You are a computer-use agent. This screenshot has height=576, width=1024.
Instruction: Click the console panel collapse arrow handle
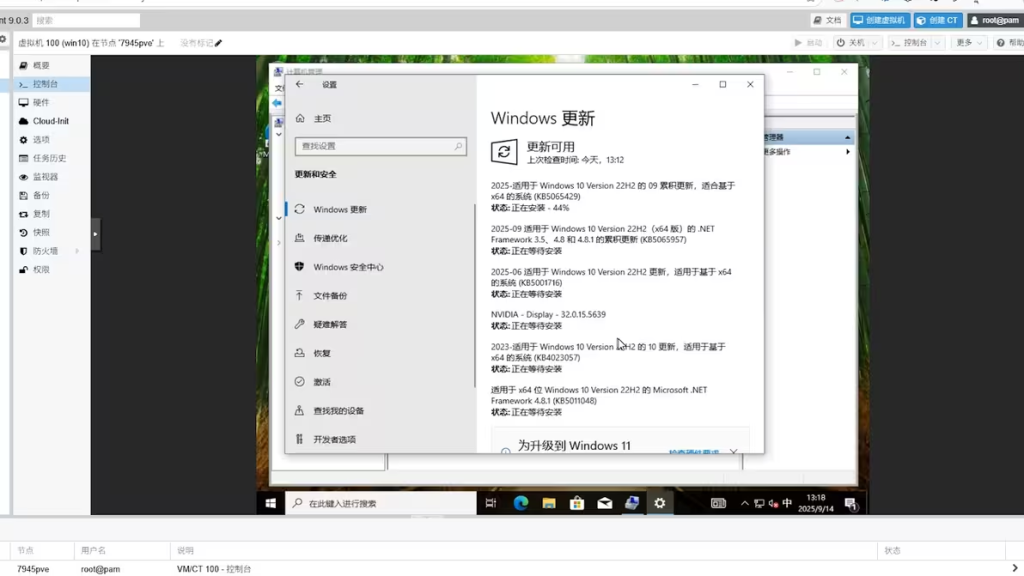pyautogui.click(x=96, y=234)
